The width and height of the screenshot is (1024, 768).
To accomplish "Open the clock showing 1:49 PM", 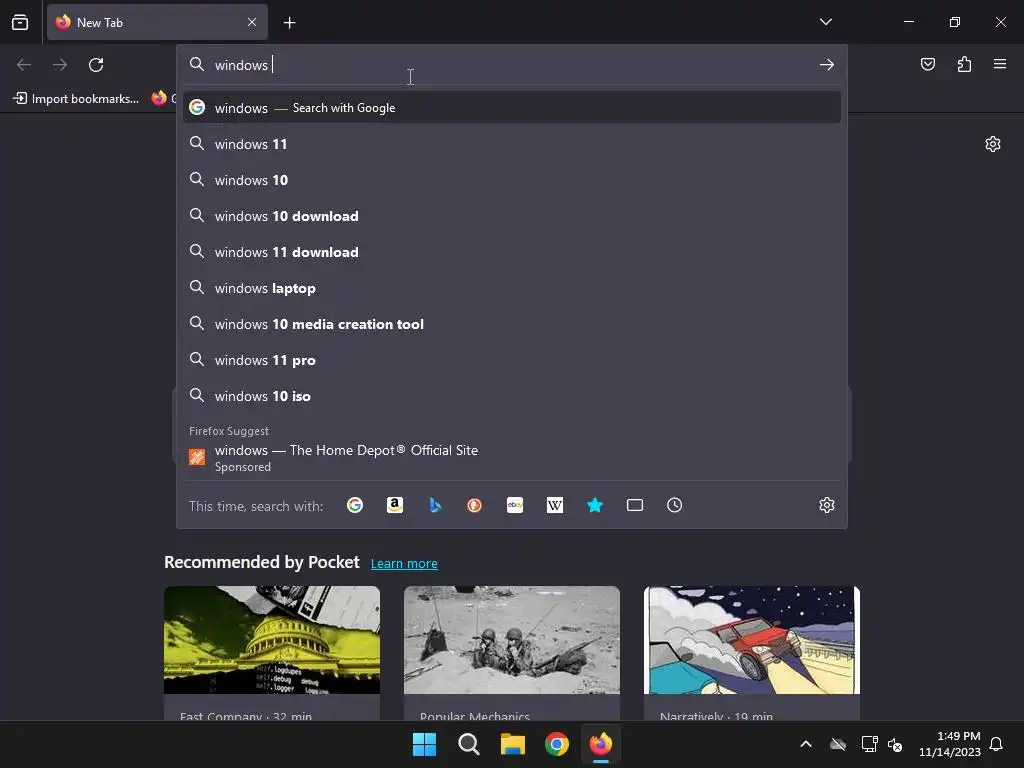I will point(950,744).
